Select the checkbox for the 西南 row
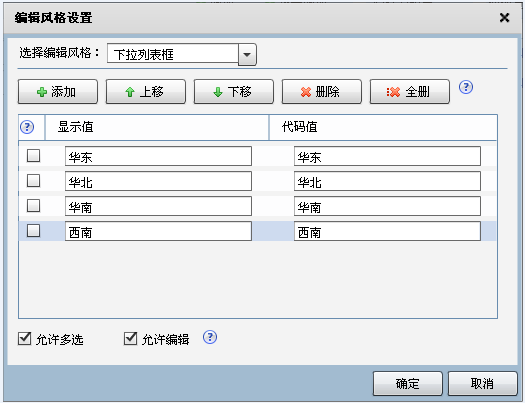The width and height of the screenshot is (525, 403). point(33,231)
